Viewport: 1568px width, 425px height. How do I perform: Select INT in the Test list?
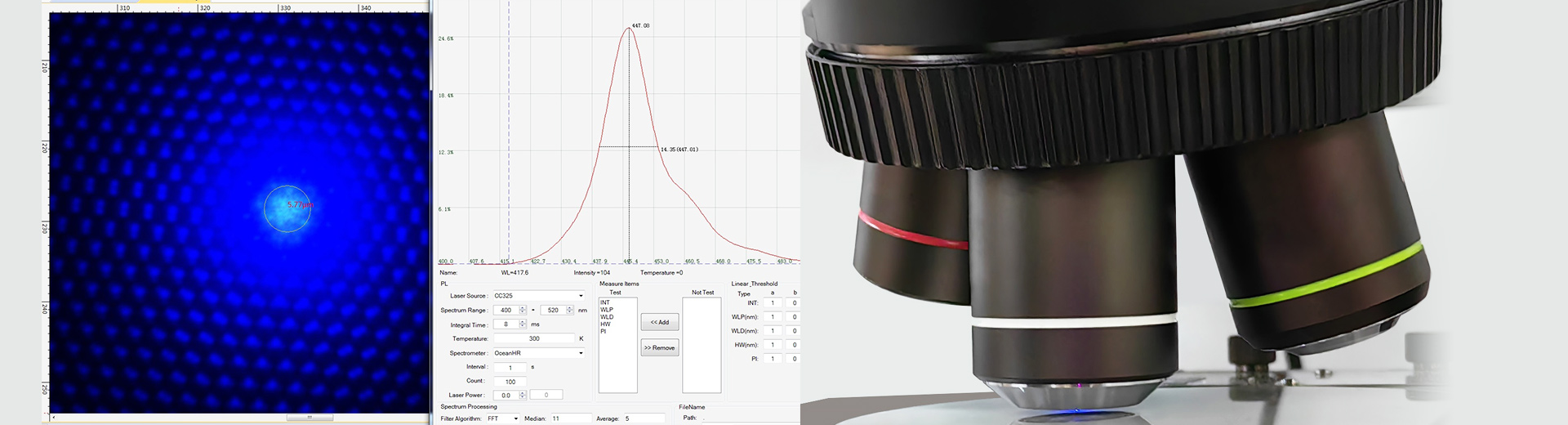605,302
